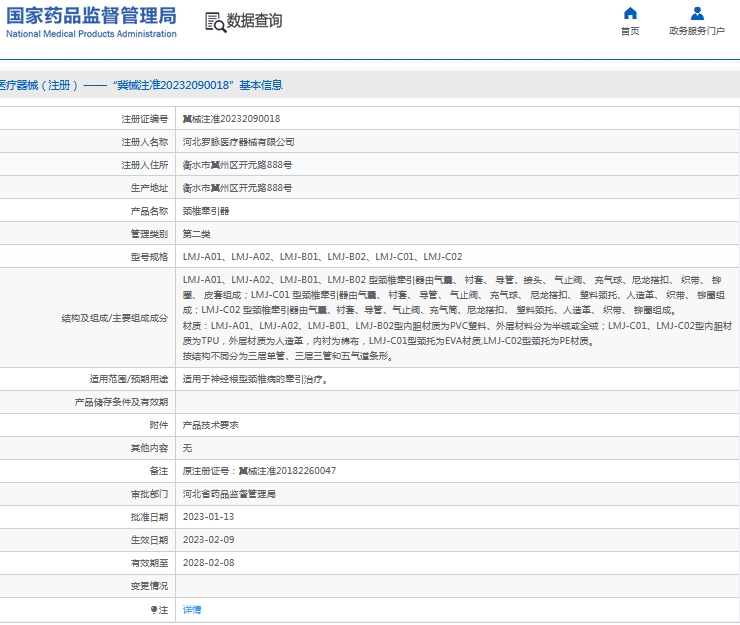Click the 备注 row label
The width and height of the screenshot is (740, 625).
point(159,471)
